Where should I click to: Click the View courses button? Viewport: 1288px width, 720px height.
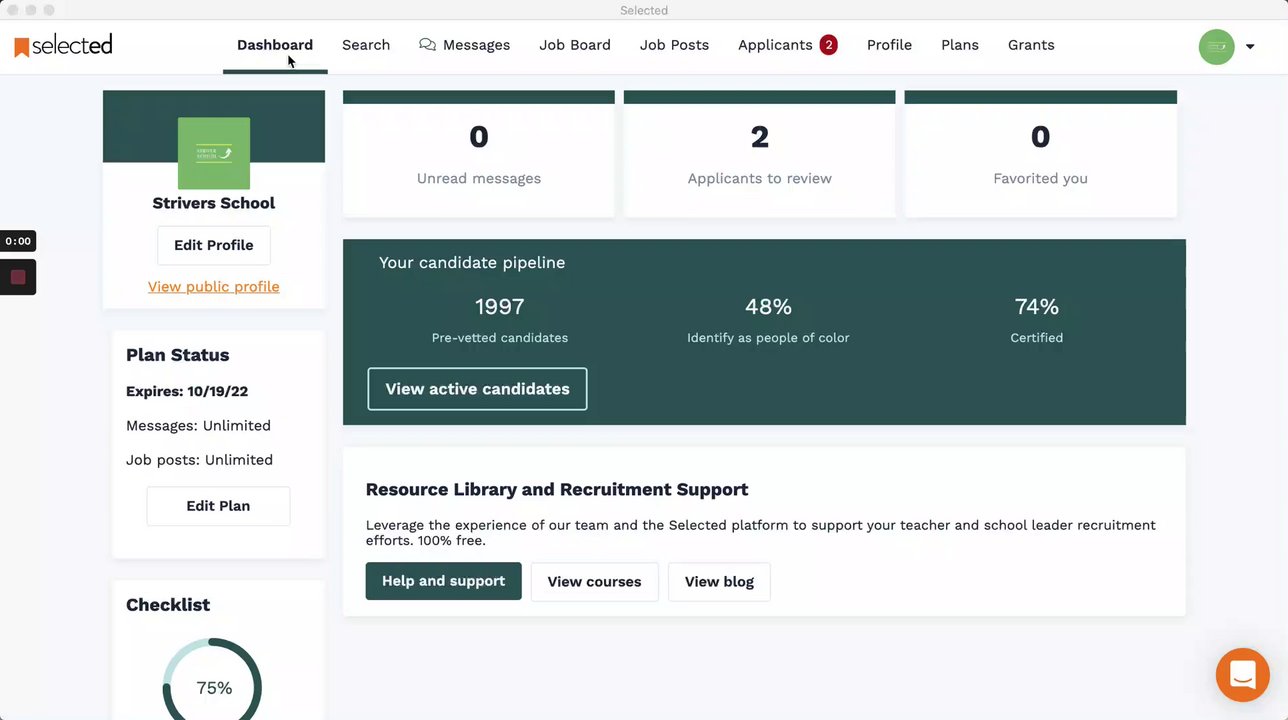click(594, 582)
